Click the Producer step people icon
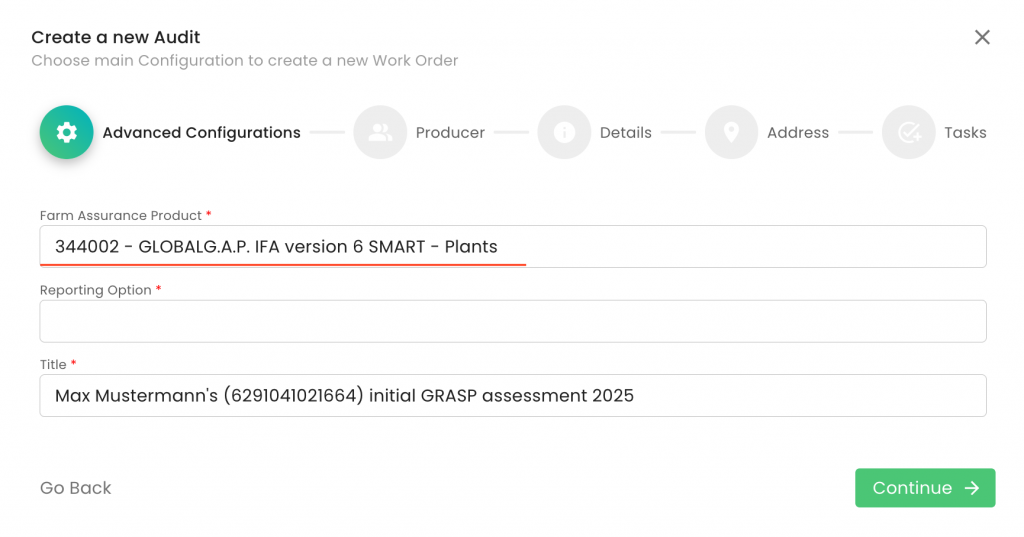The height and width of the screenshot is (537, 1024). [380, 133]
